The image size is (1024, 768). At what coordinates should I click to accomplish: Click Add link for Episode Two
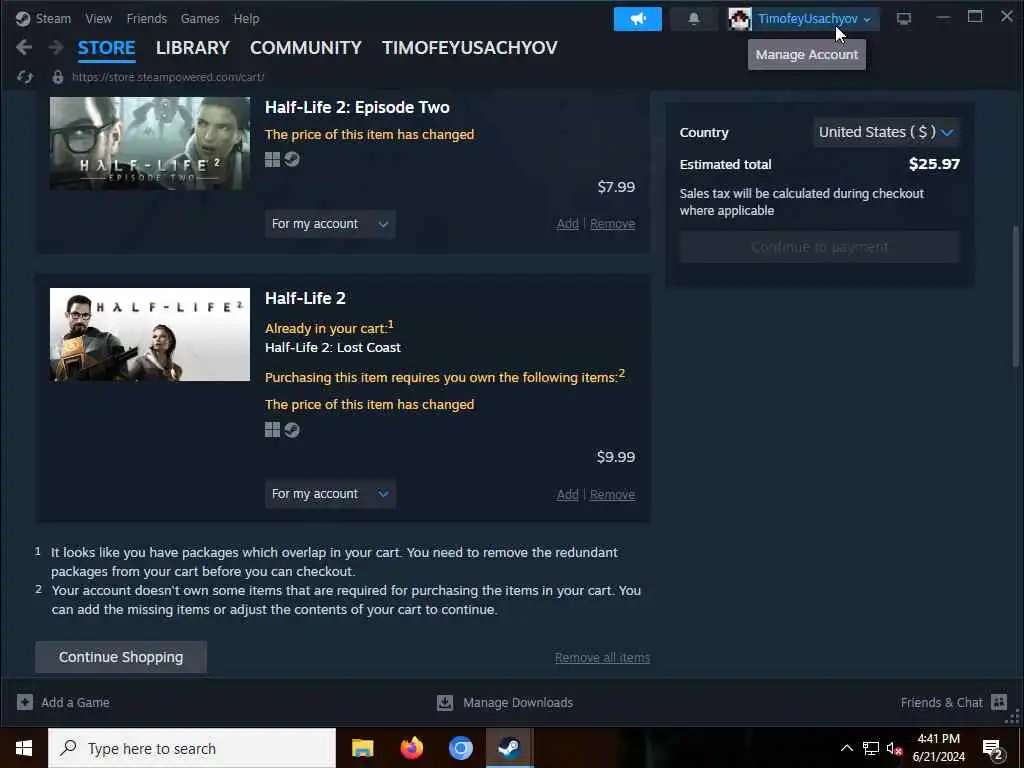click(568, 224)
